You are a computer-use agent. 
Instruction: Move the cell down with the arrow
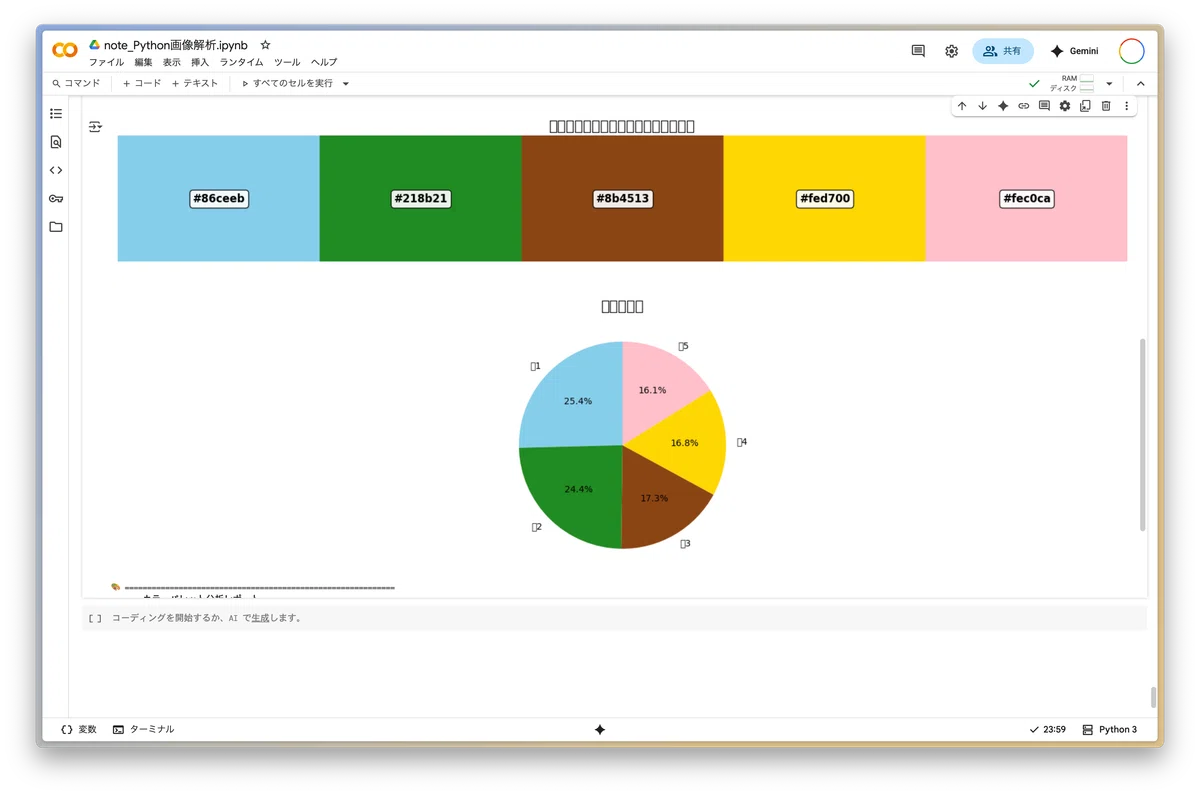tap(982, 106)
